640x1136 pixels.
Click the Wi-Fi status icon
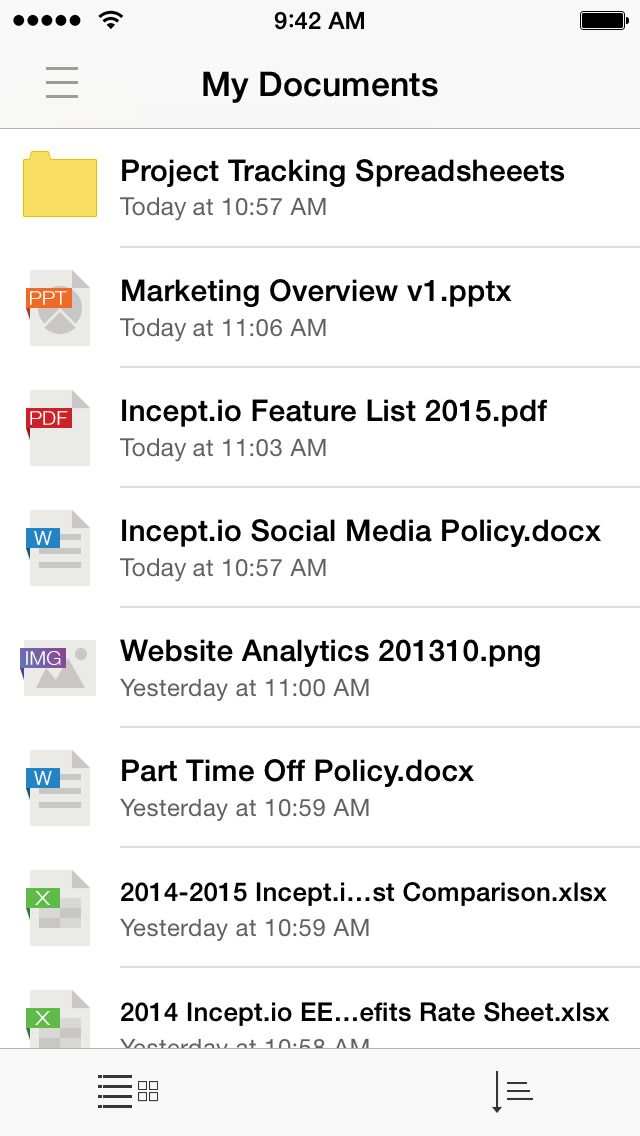[112, 19]
